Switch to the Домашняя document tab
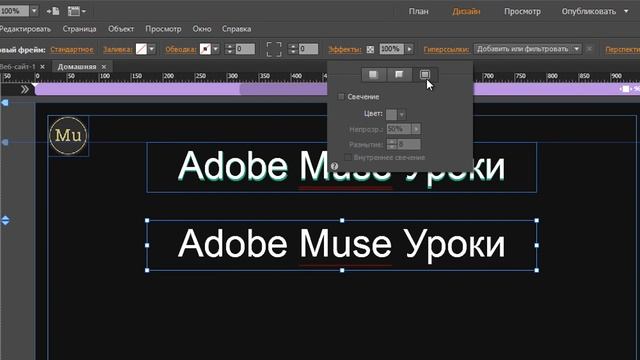The width and height of the screenshot is (640, 360). click(77, 67)
